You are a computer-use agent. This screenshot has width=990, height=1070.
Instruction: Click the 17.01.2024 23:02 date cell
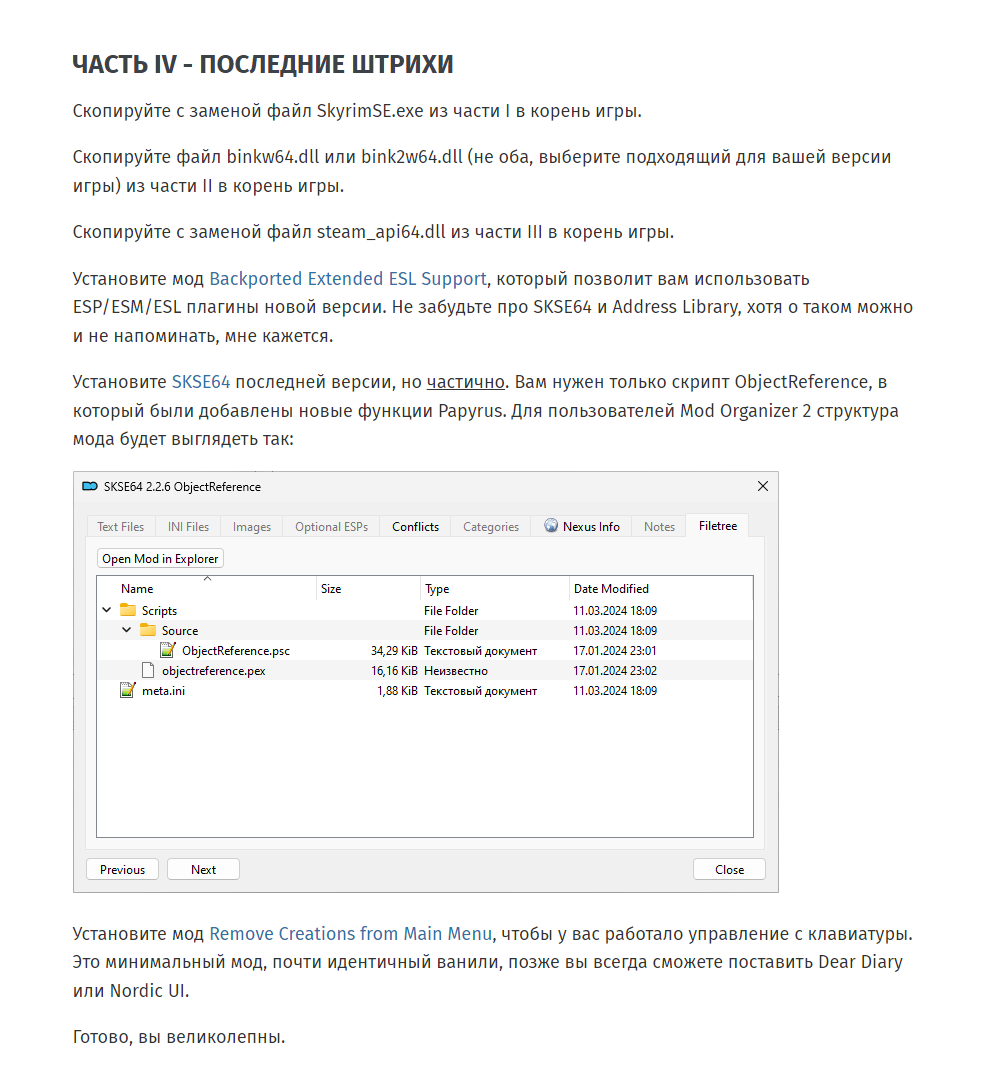click(x=615, y=671)
